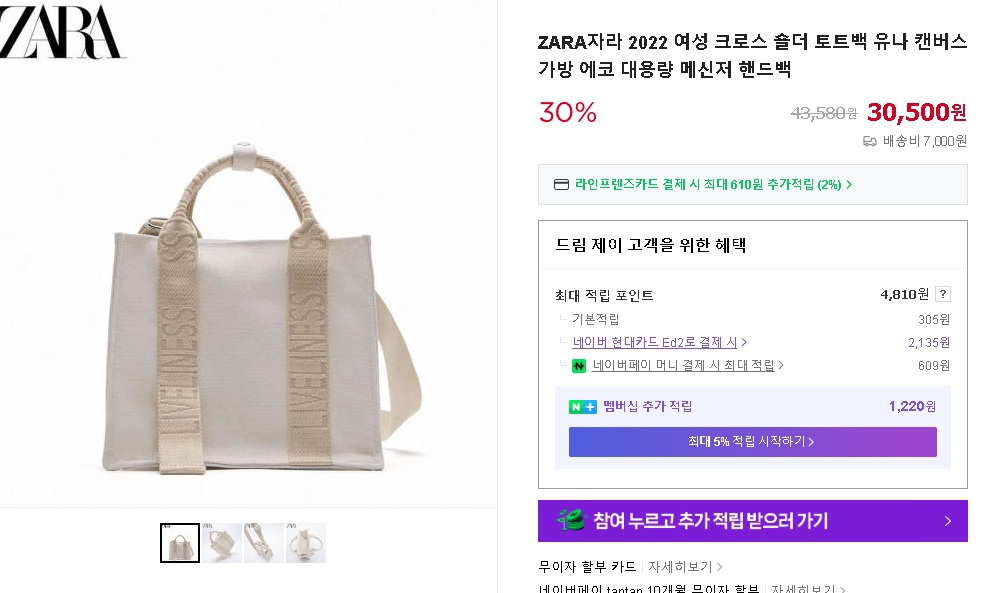Viewport: 987px width, 593px height.
Task: Open 무이자 할부 카드 자세히보기
Action: coord(682,565)
